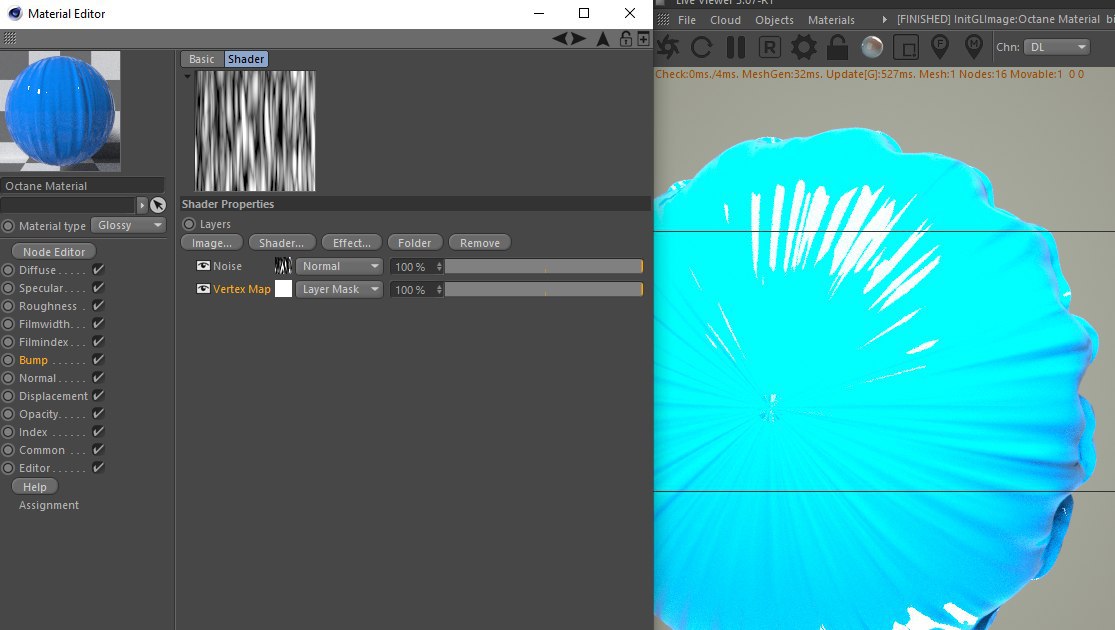Click the arrow beside the material name field
Image resolution: width=1115 pixels, height=630 pixels.
click(142, 205)
